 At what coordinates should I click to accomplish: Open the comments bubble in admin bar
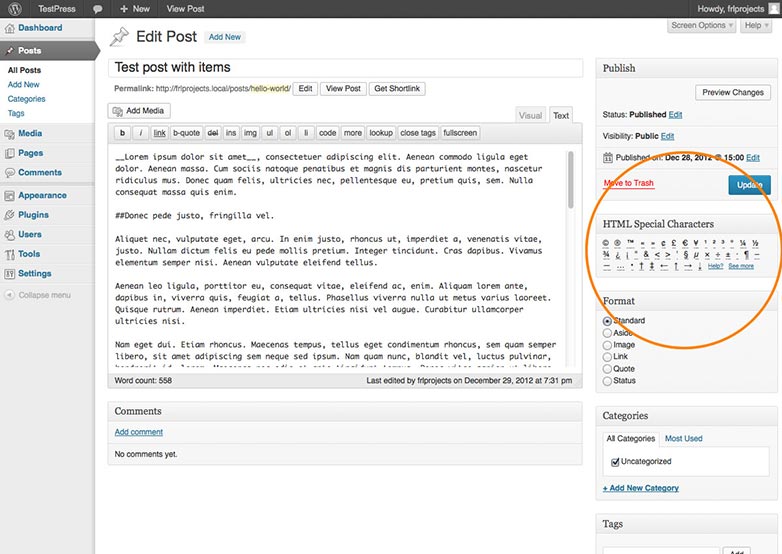[x=98, y=9]
